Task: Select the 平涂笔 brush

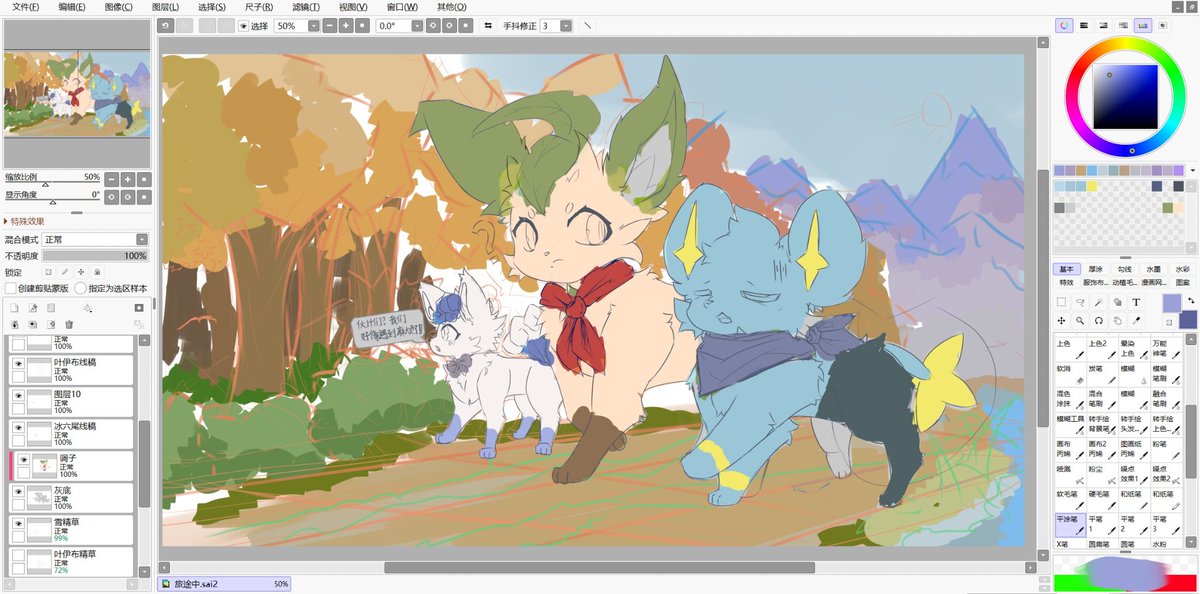Action: coord(1071,523)
